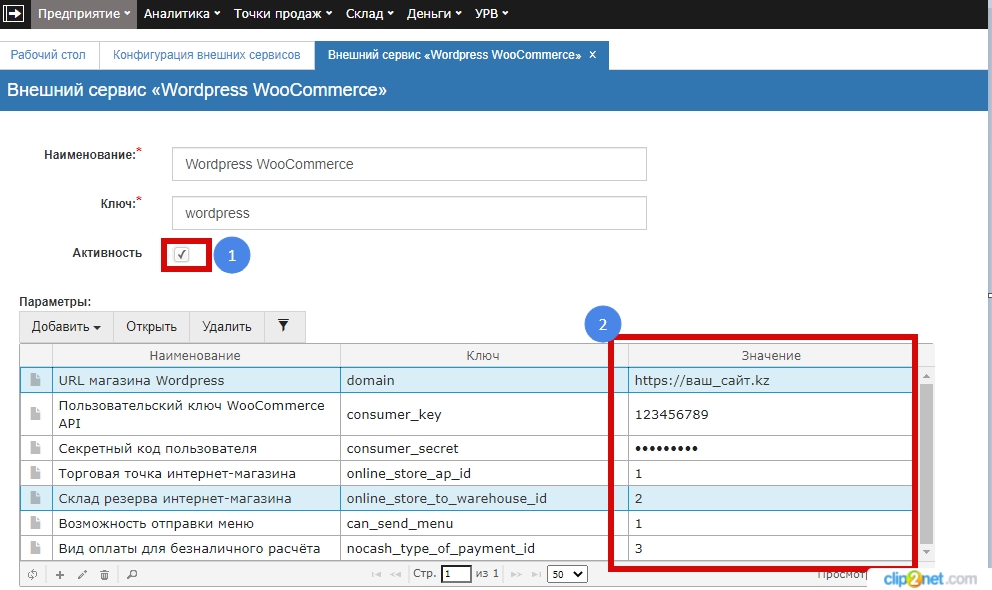Image resolution: width=992 pixels, height=590 pixels.
Task: Click the can_send_menu cell
Action: [x=484, y=523]
